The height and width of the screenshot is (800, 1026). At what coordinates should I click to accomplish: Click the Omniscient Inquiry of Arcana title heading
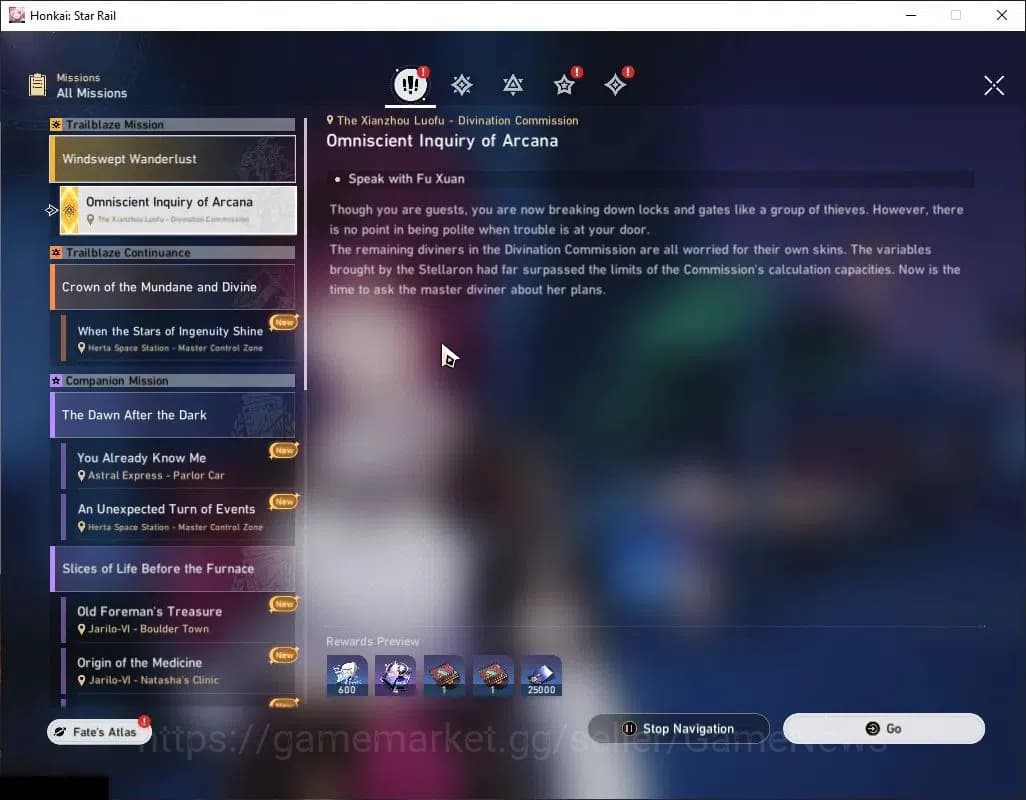coord(442,141)
